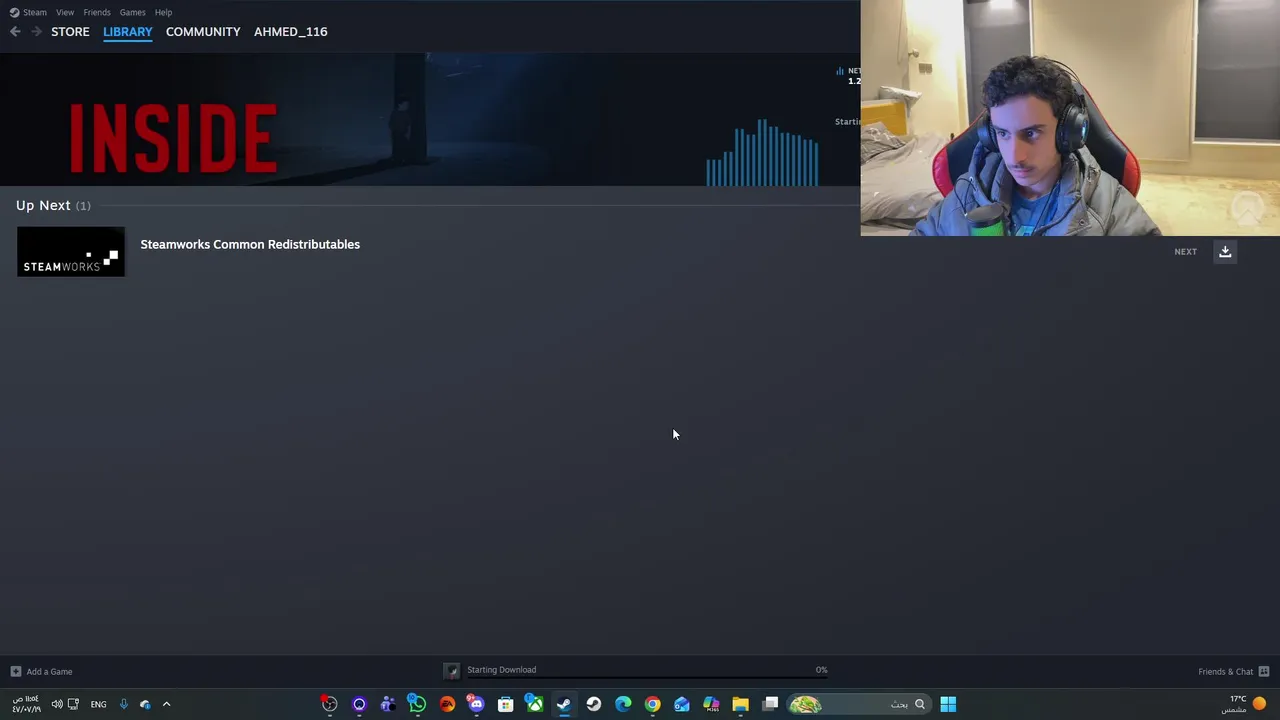This screenshot has height=720, width=1280.
Task: Open Microsoft Teams from taskbar
Action: coord(388,704)
